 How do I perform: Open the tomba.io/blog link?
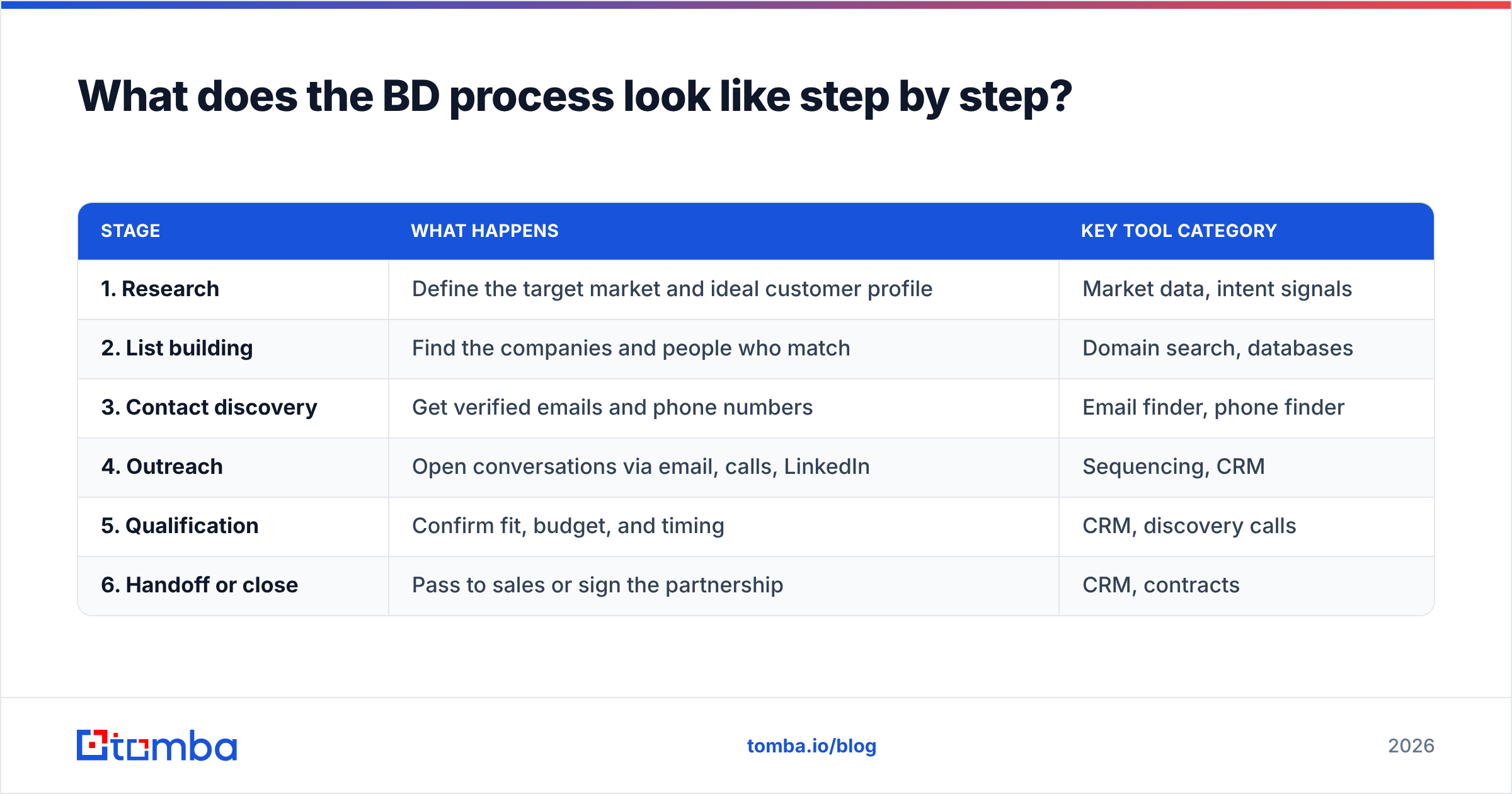tap(811, 746)
